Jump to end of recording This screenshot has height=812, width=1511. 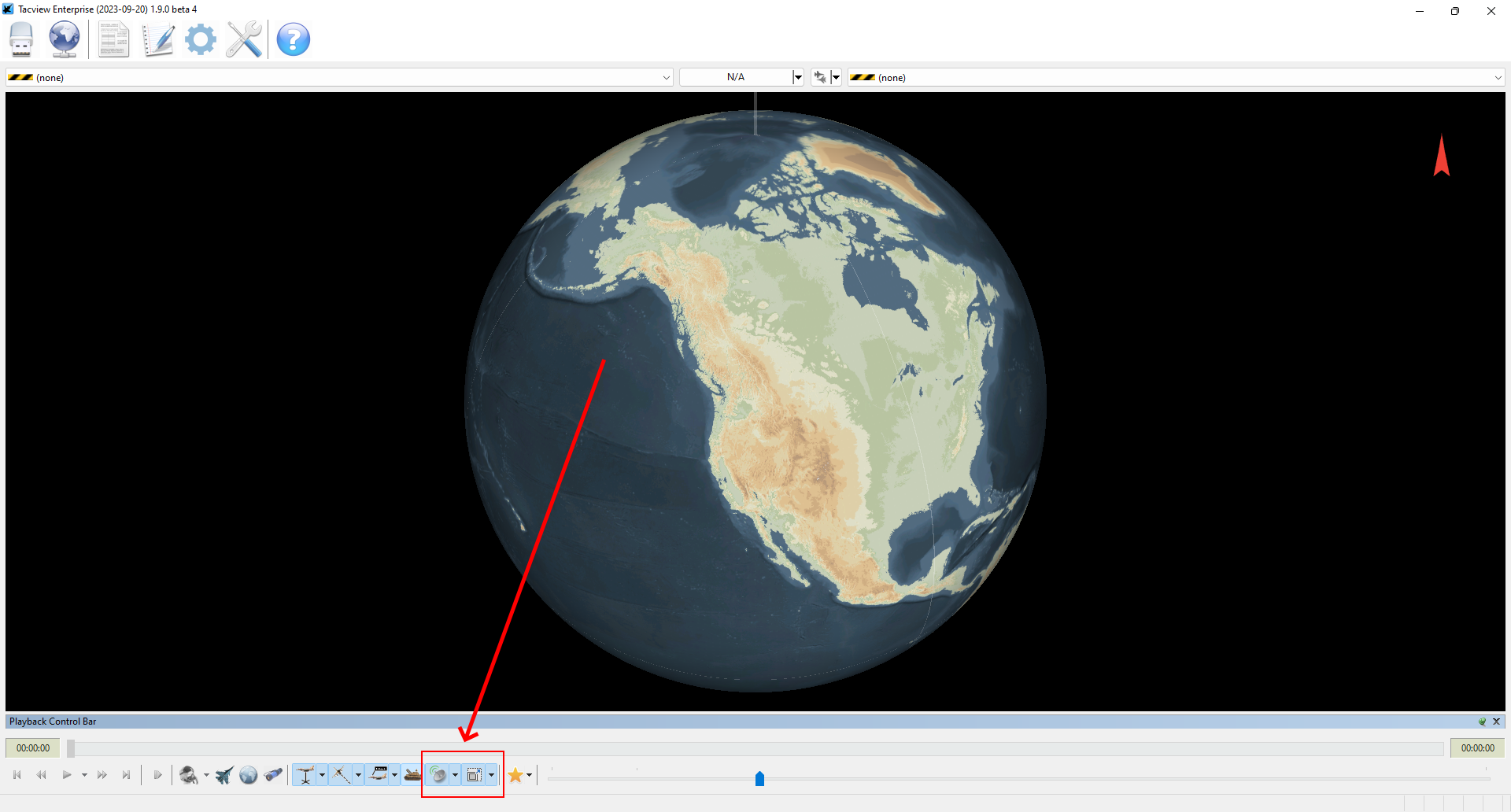click(126, 775)
